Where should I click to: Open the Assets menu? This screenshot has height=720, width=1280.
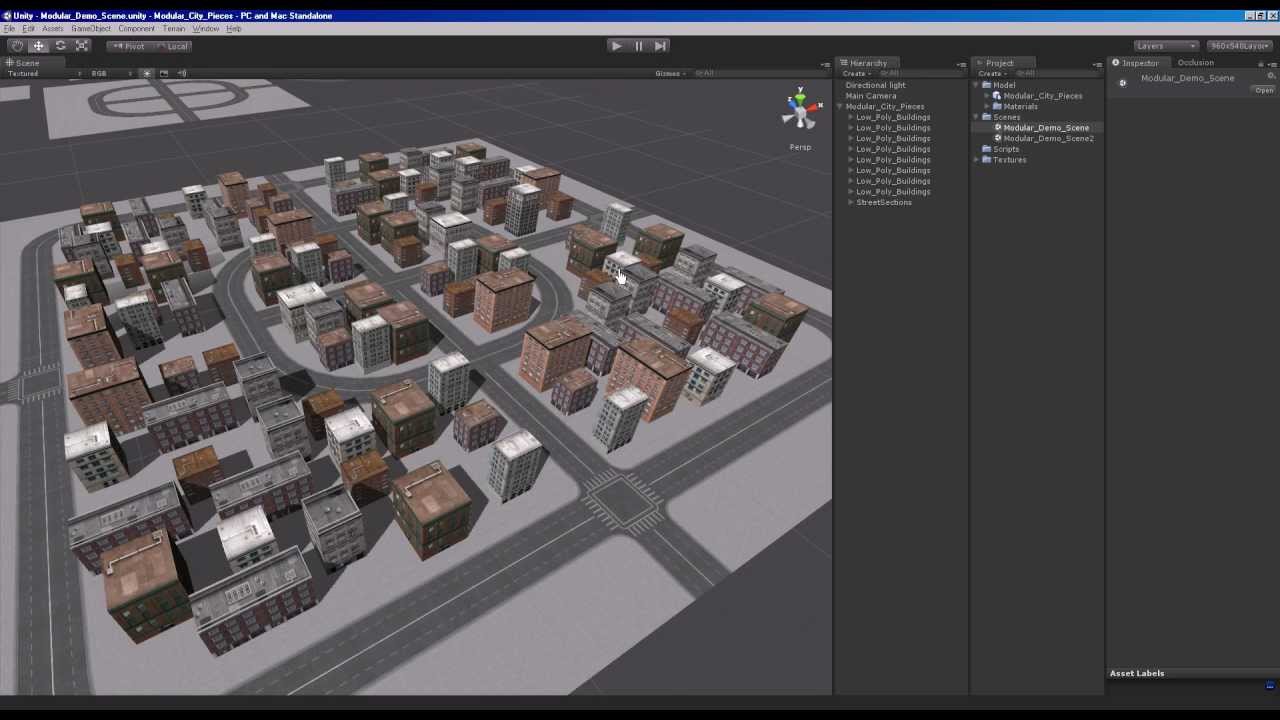(x=53, y=28)
